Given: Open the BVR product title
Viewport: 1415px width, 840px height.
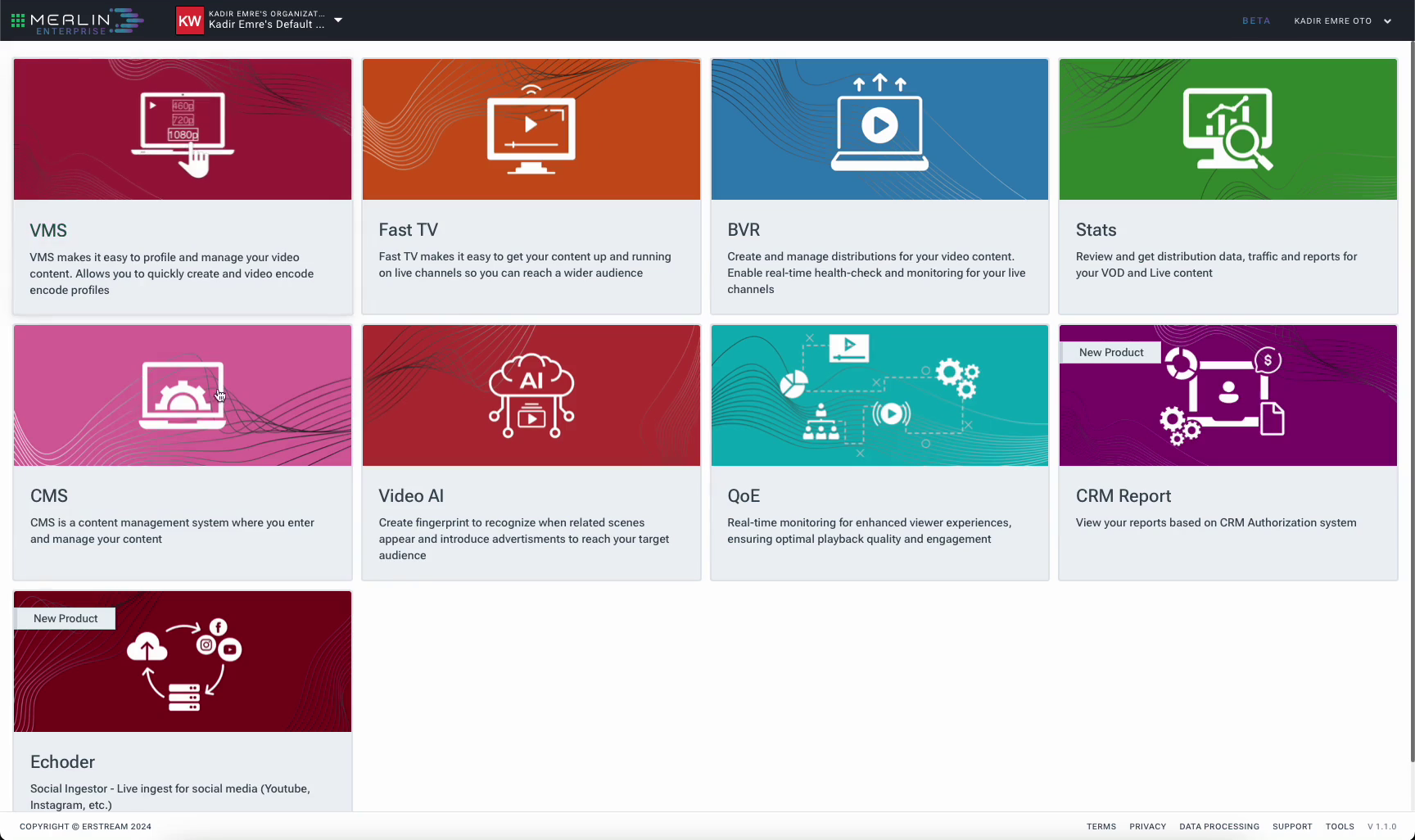Looking at the screenshot, I should pyautogui.click(x=744, y=230).
